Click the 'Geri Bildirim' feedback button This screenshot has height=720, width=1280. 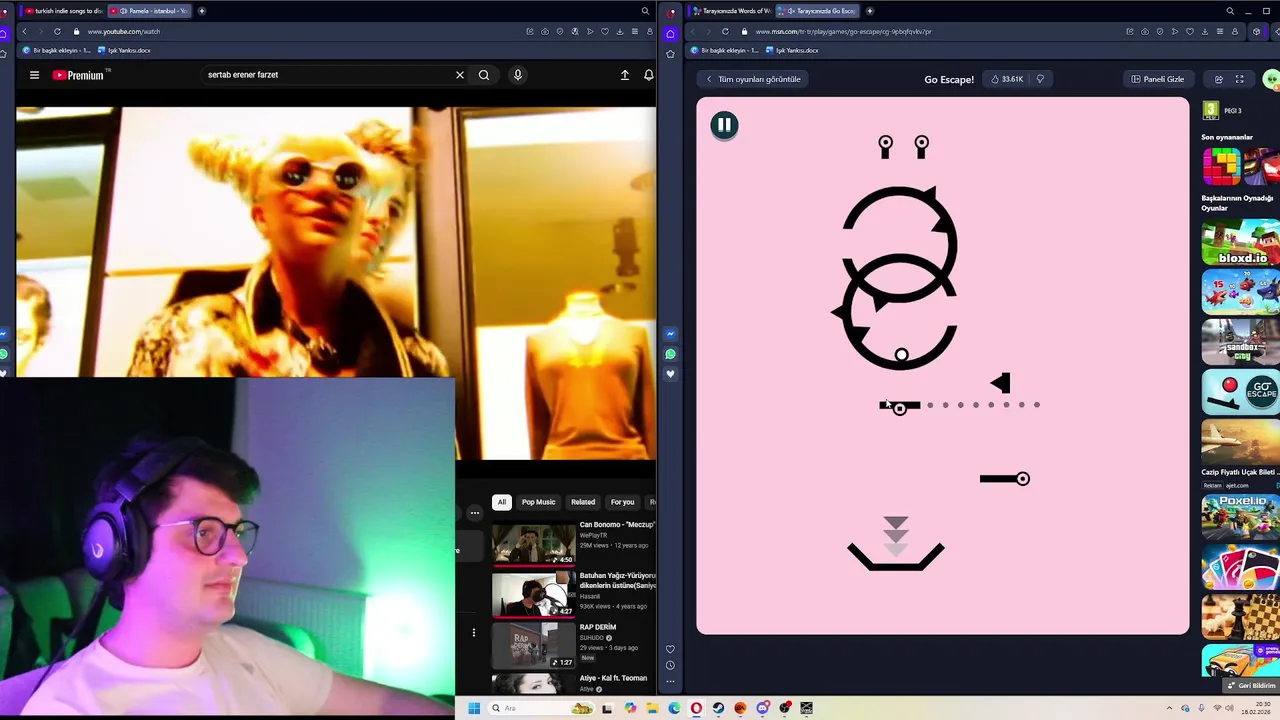pyautogui.click(x=1251, y=686)
